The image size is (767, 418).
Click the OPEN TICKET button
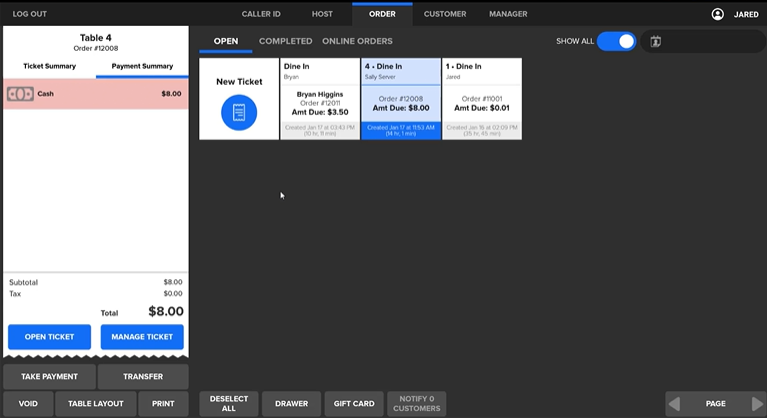click(49, 337)
